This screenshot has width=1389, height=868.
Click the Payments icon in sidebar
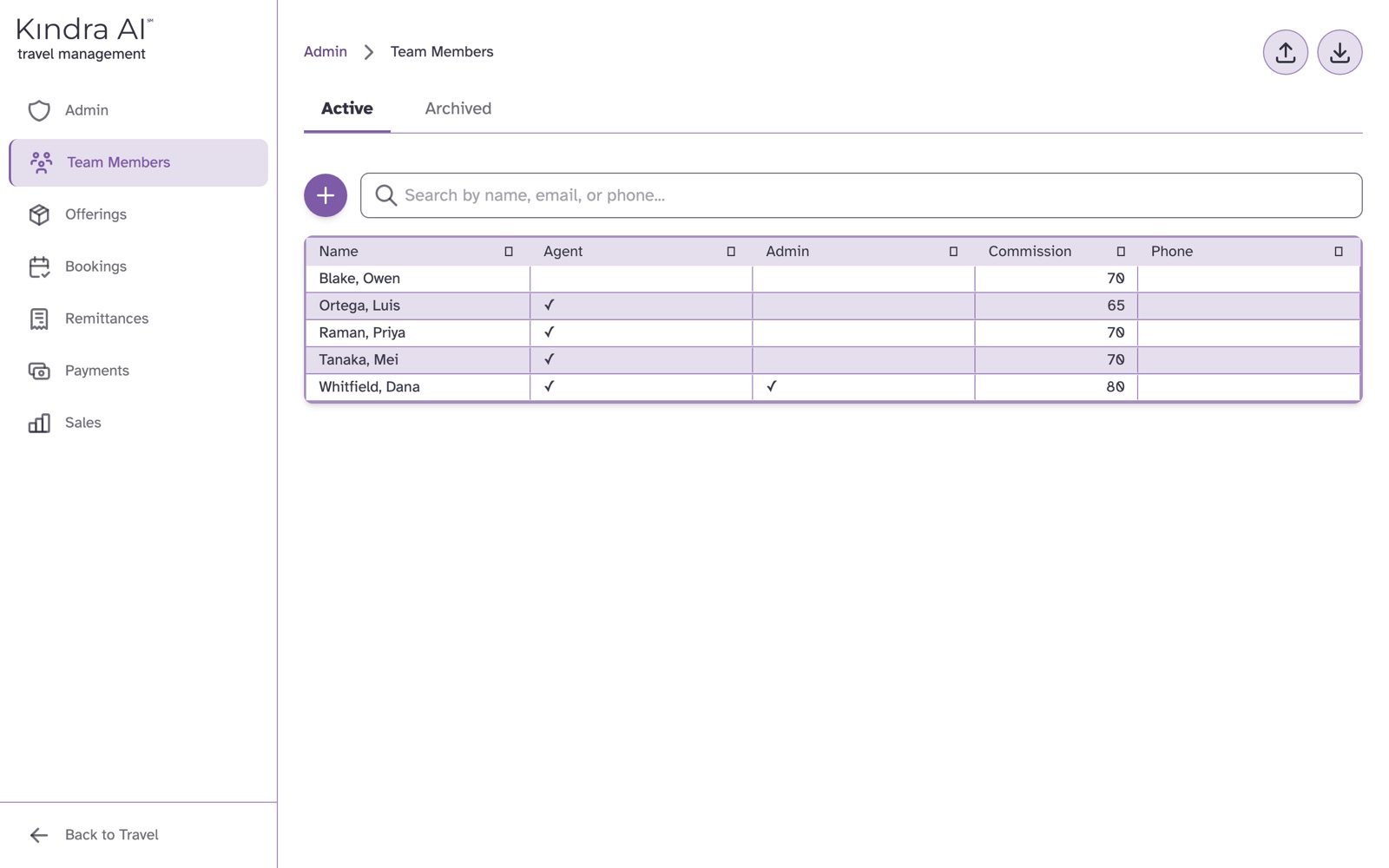click(39, 371)
